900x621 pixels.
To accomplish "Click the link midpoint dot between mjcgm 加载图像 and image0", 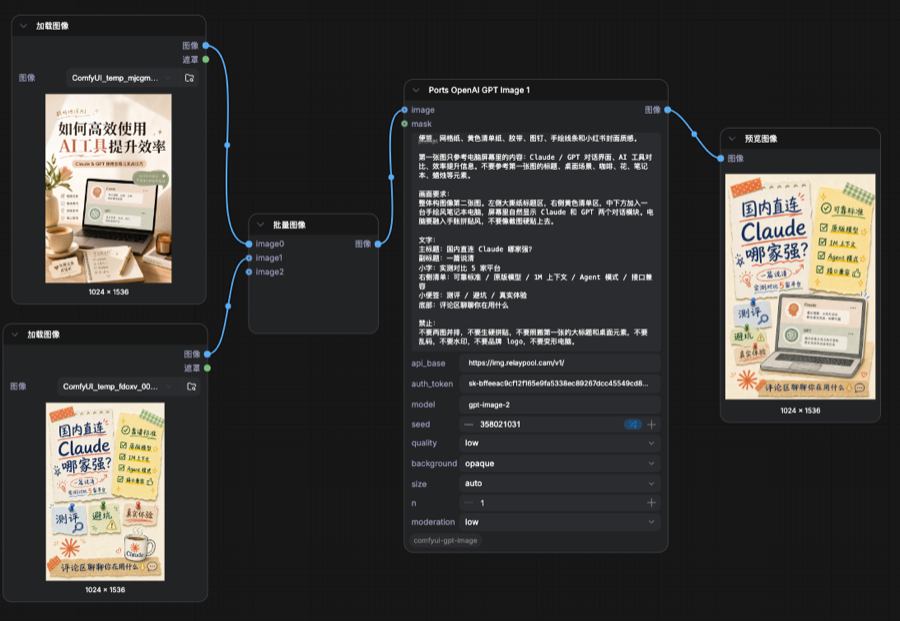I will [x=227, y=145].
